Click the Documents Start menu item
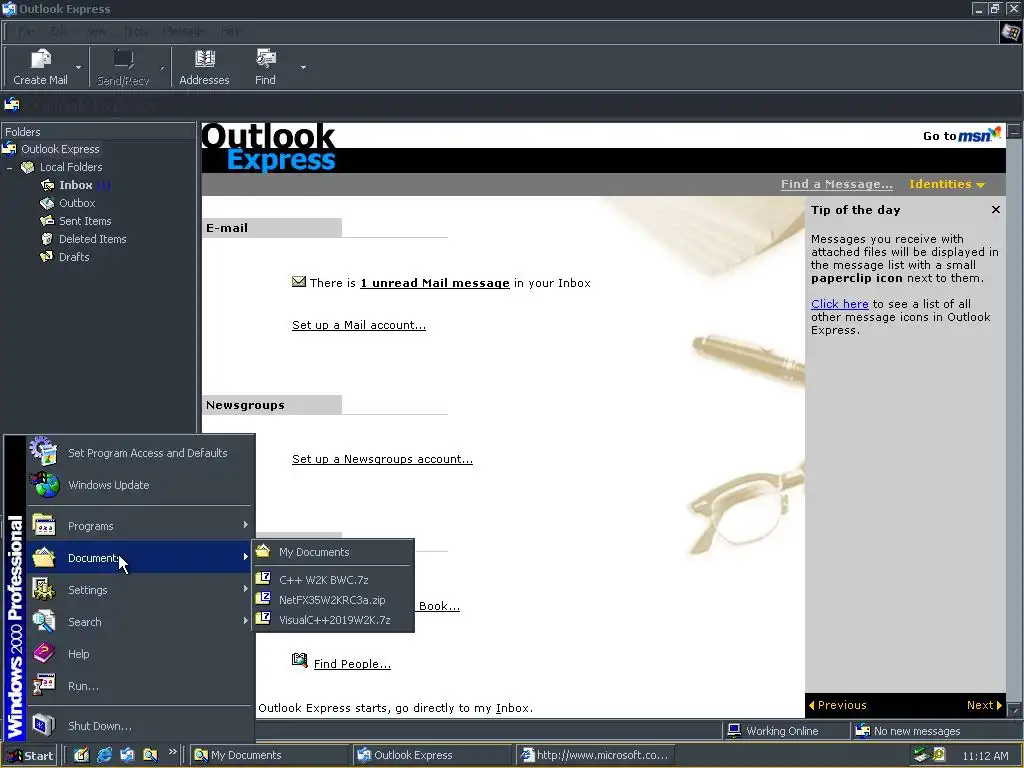 [x=140, y=558]
